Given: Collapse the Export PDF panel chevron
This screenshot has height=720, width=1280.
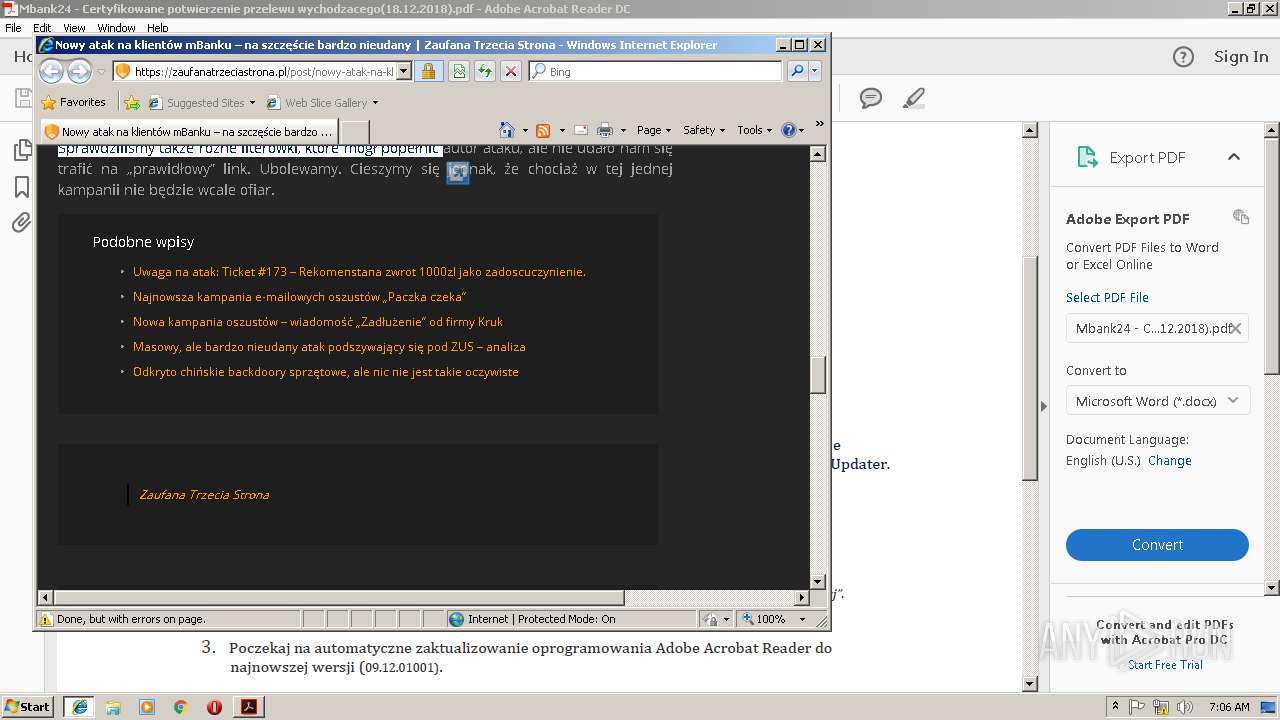Looking at the screenshot, I should click(x=1234, y=157).
